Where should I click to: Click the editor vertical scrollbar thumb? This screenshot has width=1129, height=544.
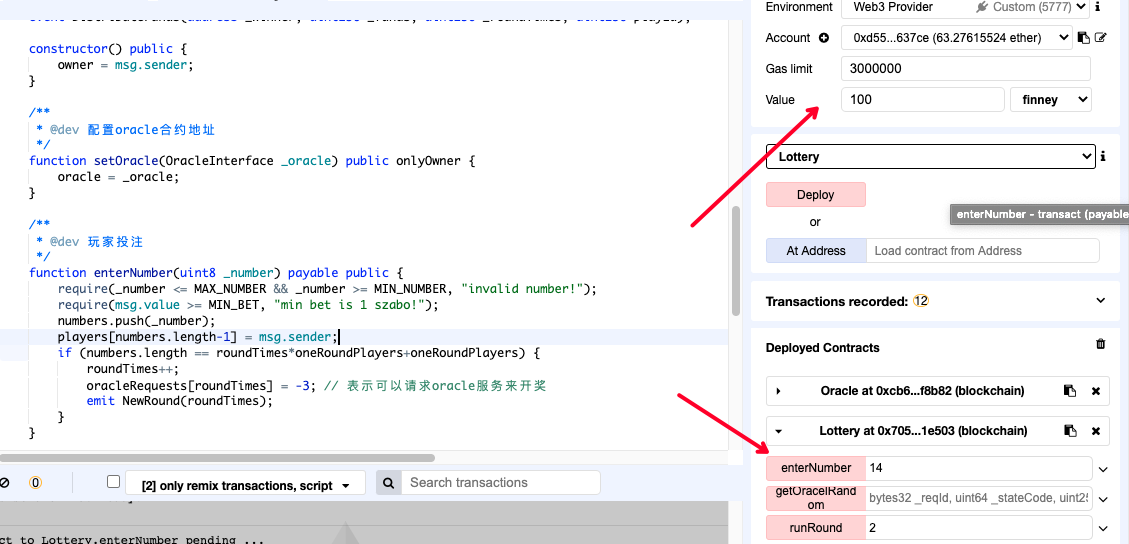click(x=735, y=261)
